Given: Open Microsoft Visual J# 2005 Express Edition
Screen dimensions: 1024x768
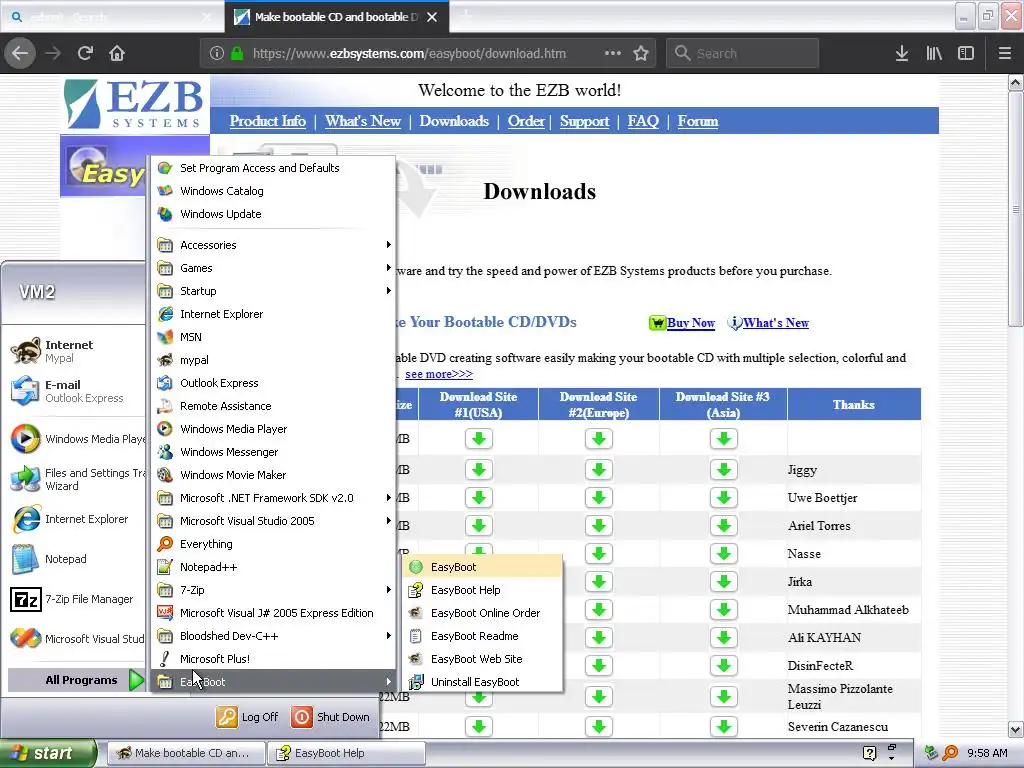Looking at the screenshot, I should pyautogui.click(x=274, y=613).
